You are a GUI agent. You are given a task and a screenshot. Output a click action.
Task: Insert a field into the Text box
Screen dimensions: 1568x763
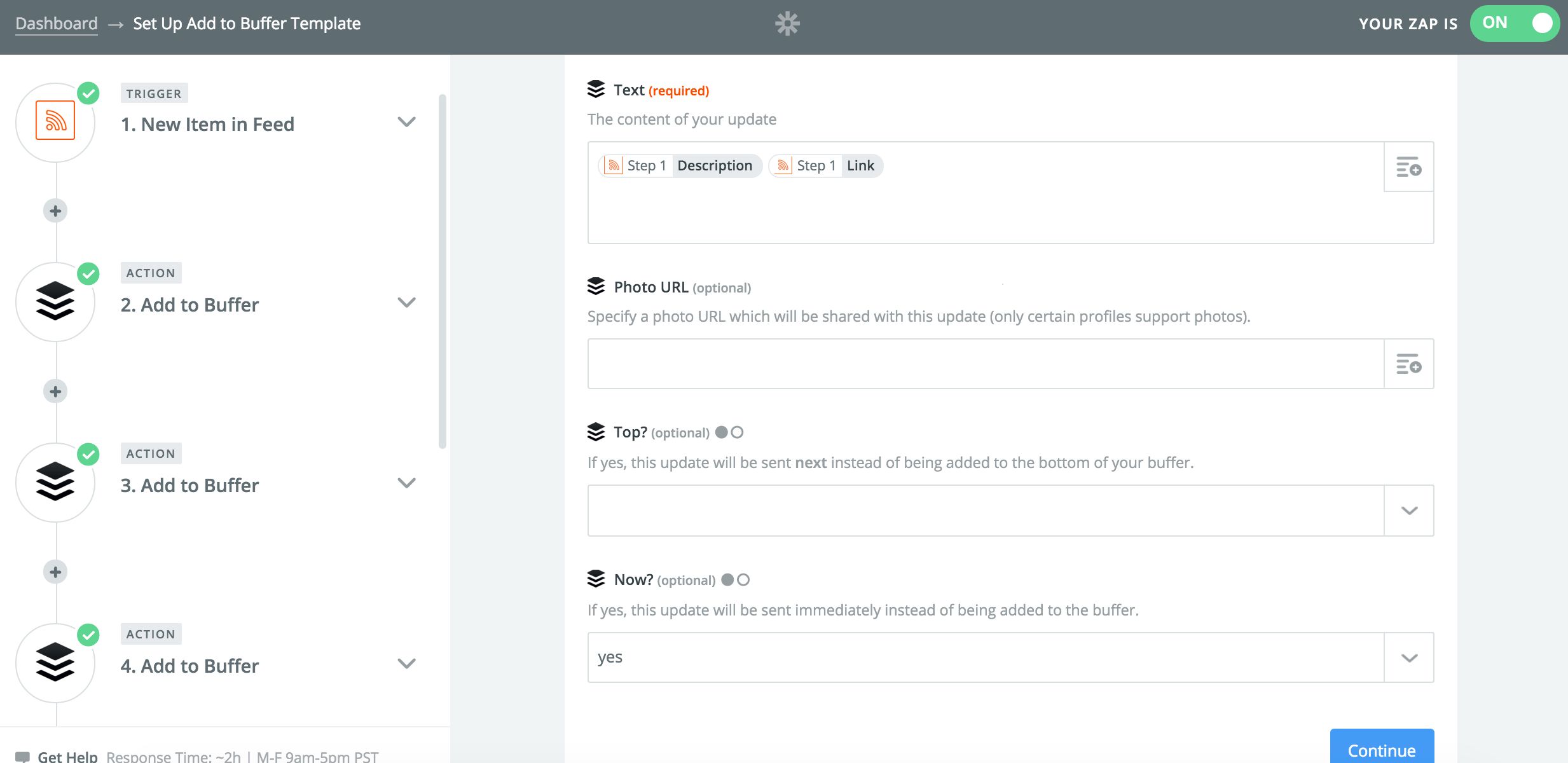[x=1408, y=167]
